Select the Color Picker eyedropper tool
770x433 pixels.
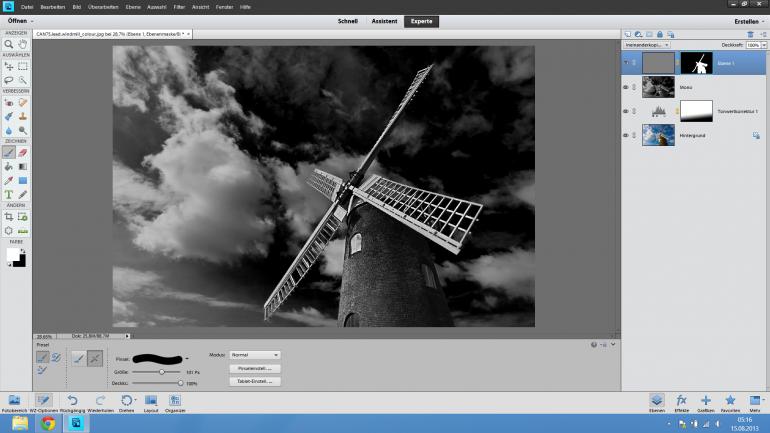coord(9,180)
